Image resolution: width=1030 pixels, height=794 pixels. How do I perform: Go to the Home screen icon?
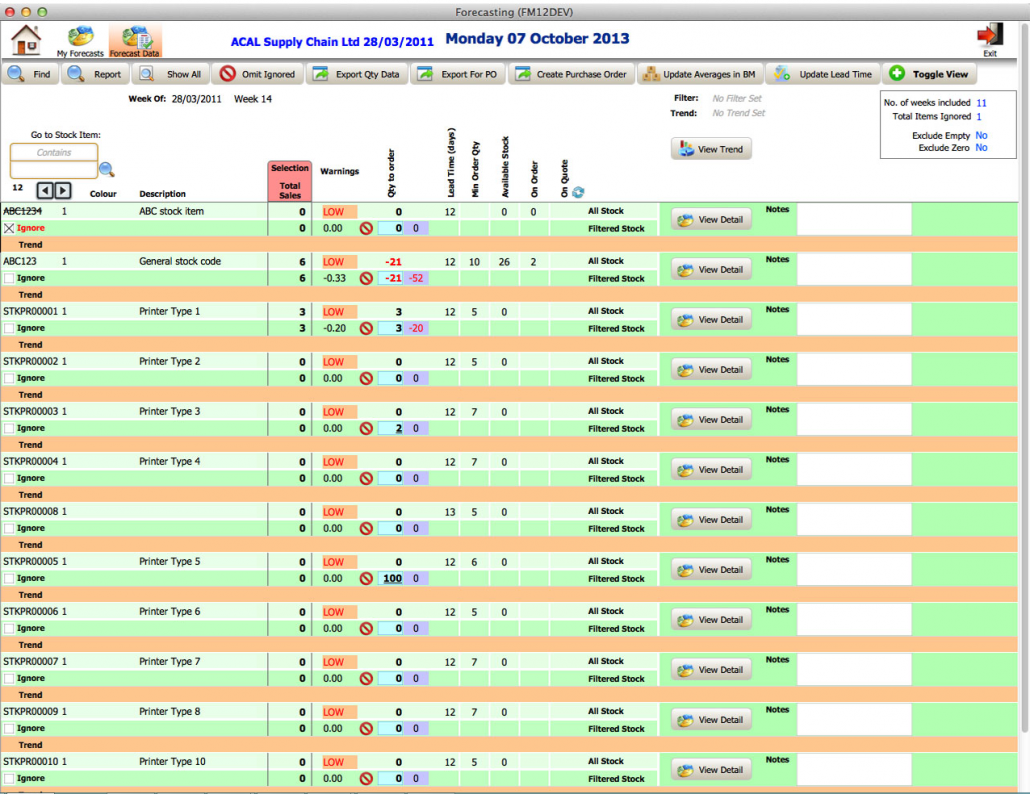pyautogui.click(x=26, y=40)
